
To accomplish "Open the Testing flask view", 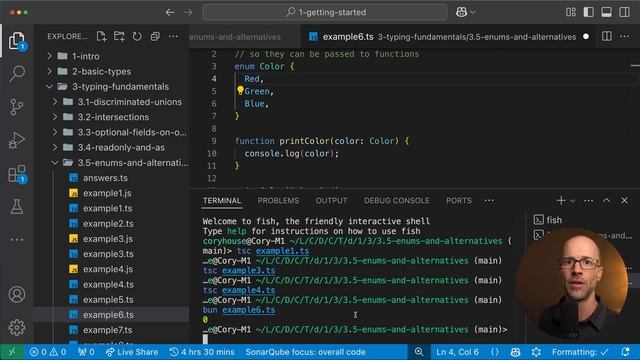I will [x=17, y=207].
